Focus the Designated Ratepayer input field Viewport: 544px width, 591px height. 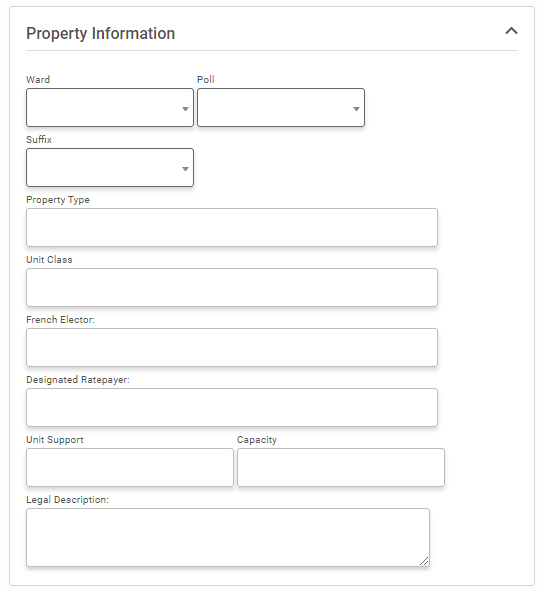pyautogui.click(x=232, y=407)
